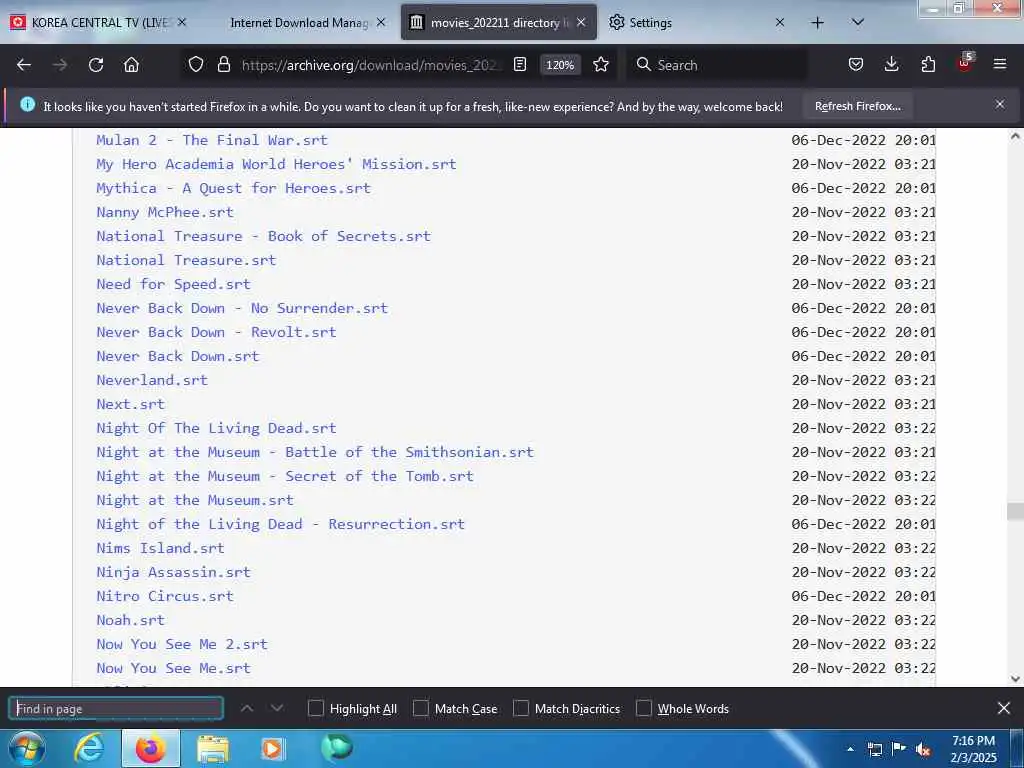
Task: Open Need for Speed.srt link
Action: (x=173, y=284)
